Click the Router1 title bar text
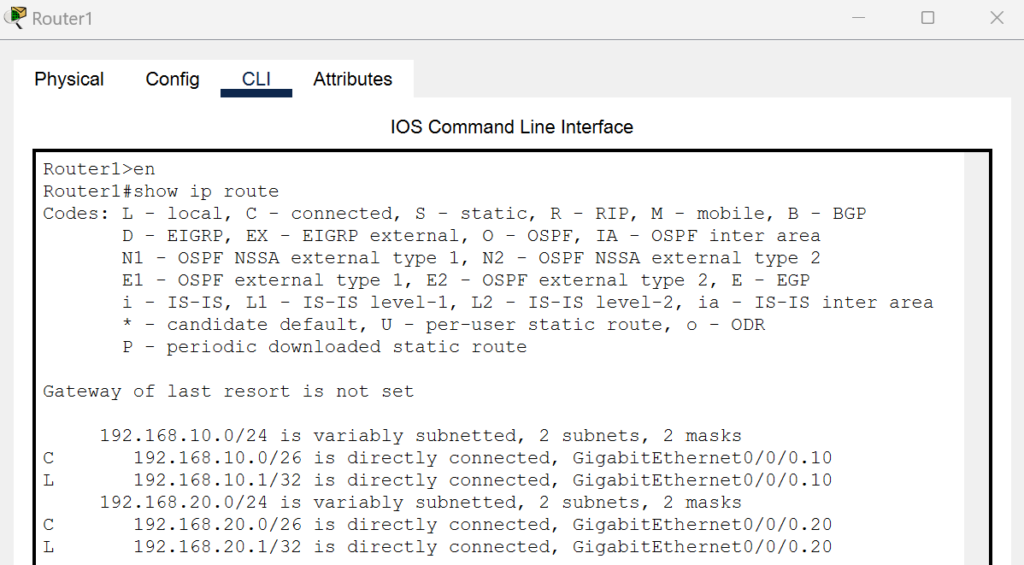 [x=62, y=18]
